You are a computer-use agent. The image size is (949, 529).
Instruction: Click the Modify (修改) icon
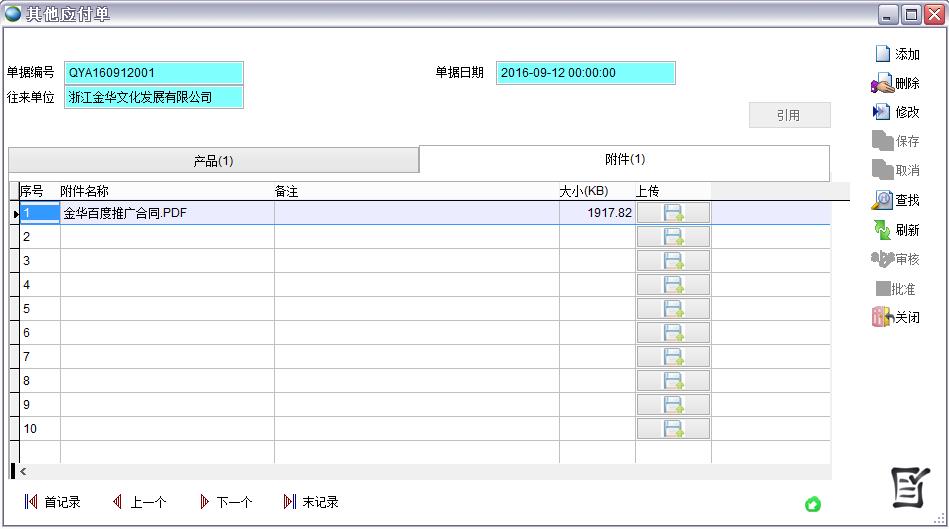pos(882,112)
